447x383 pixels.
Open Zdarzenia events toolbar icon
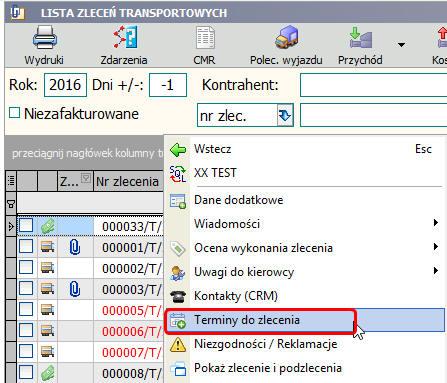[124, 37]
